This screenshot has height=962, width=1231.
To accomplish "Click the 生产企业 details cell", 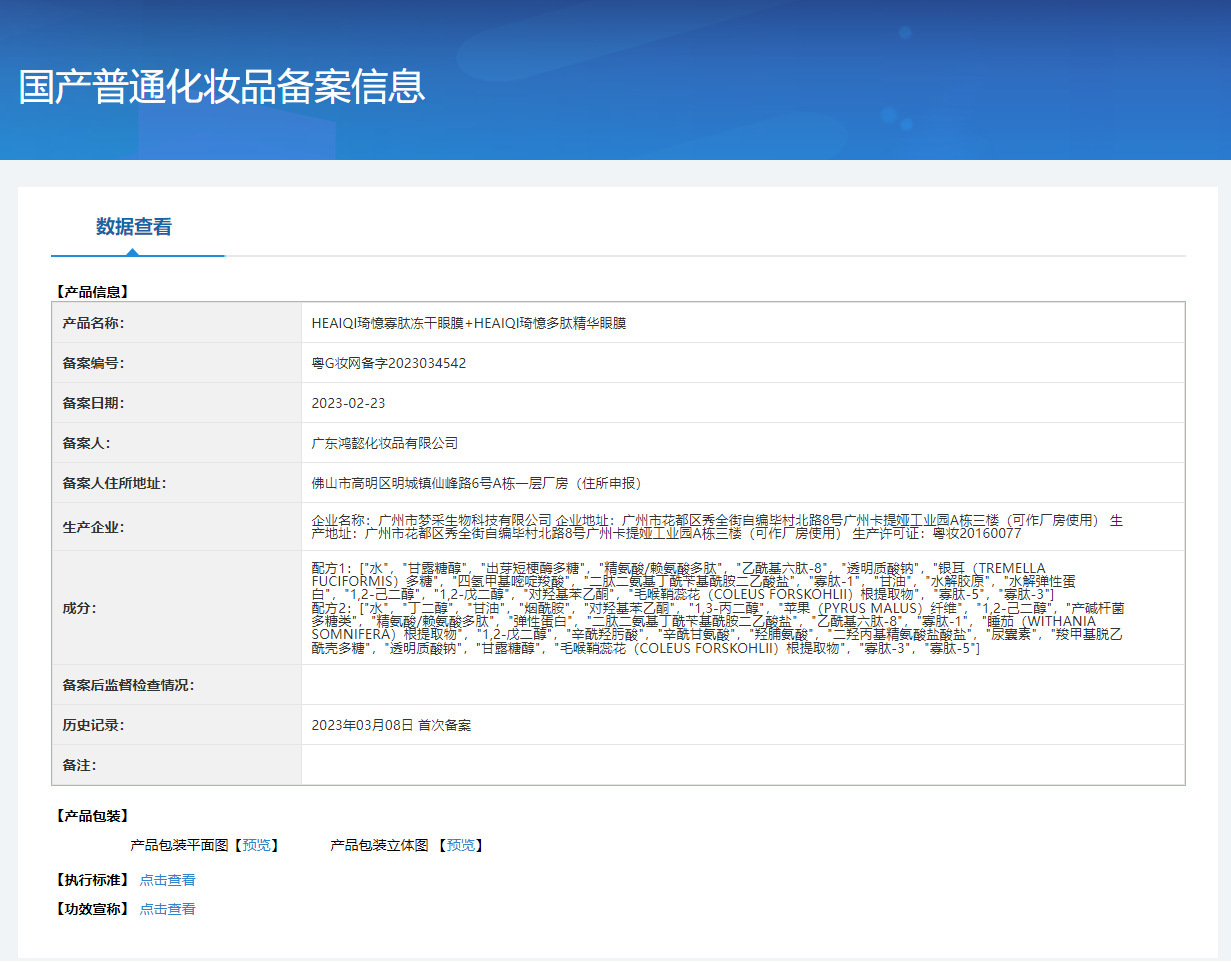I will 743,527.
